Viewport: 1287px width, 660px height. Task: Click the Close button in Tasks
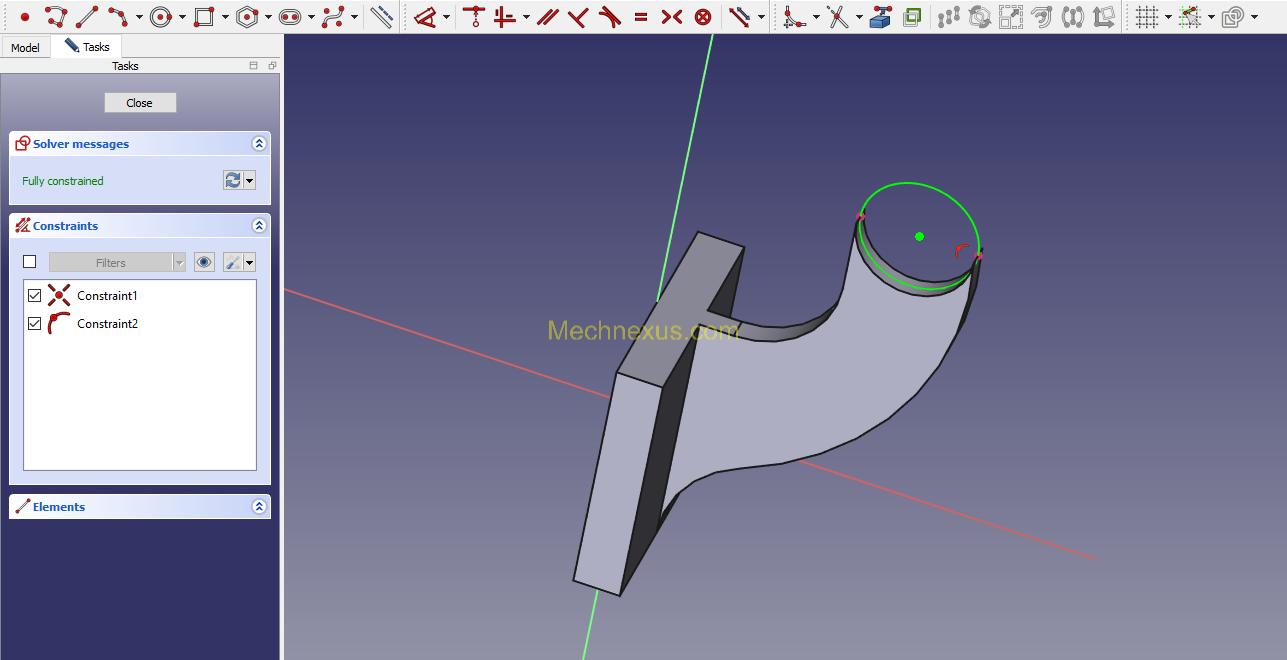pos(140,103)
